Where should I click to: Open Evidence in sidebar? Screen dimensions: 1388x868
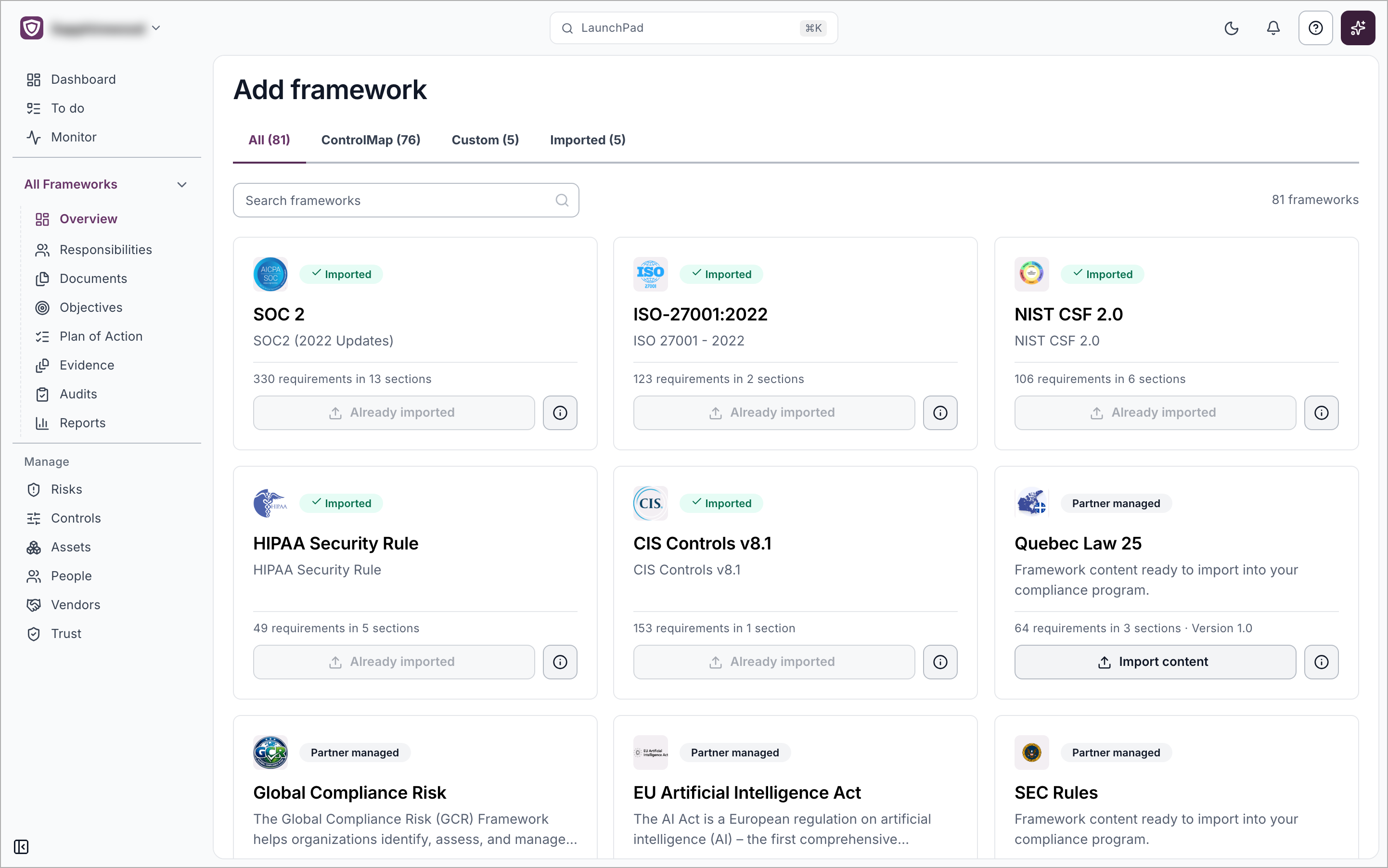(x=75, y=365)
